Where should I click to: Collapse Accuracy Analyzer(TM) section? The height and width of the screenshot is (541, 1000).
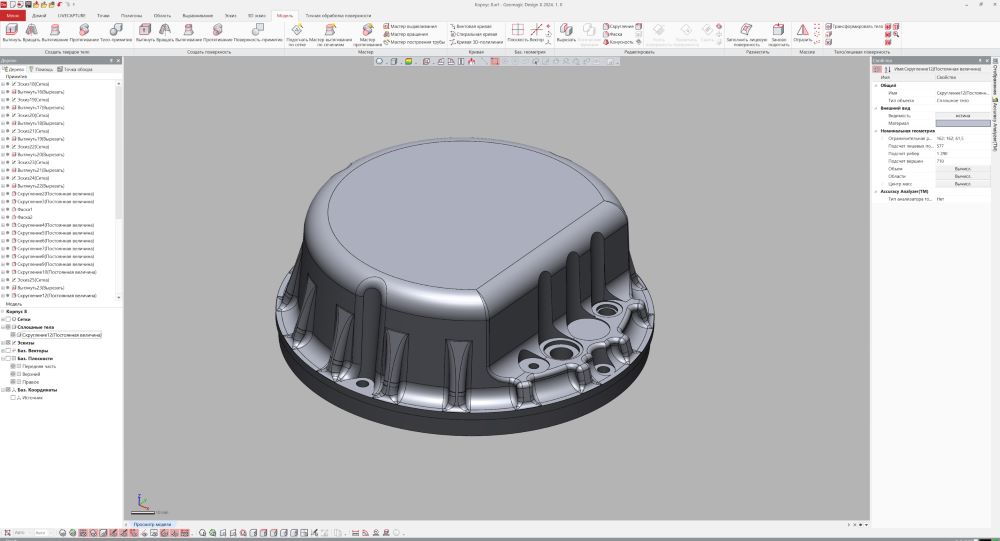(x=876, y=191)
